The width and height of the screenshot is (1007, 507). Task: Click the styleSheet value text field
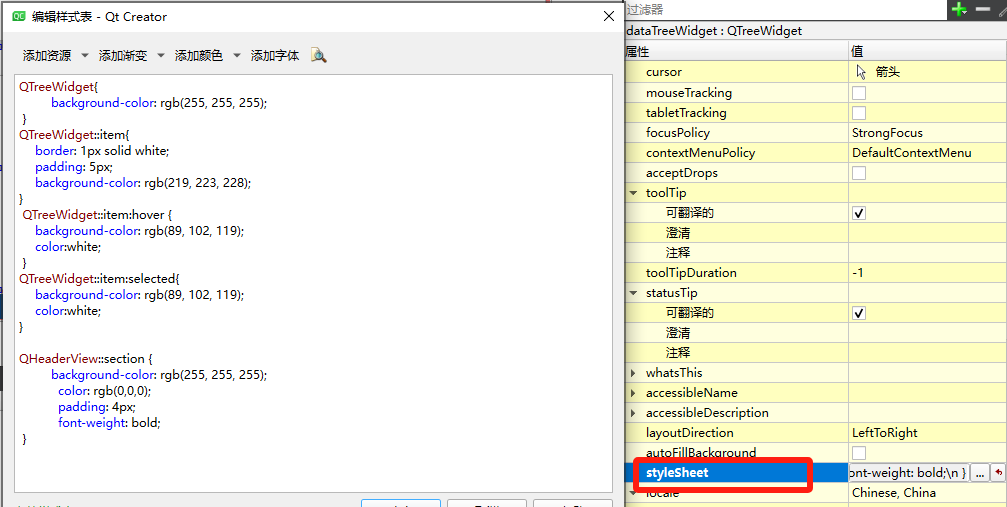point(908,473)
